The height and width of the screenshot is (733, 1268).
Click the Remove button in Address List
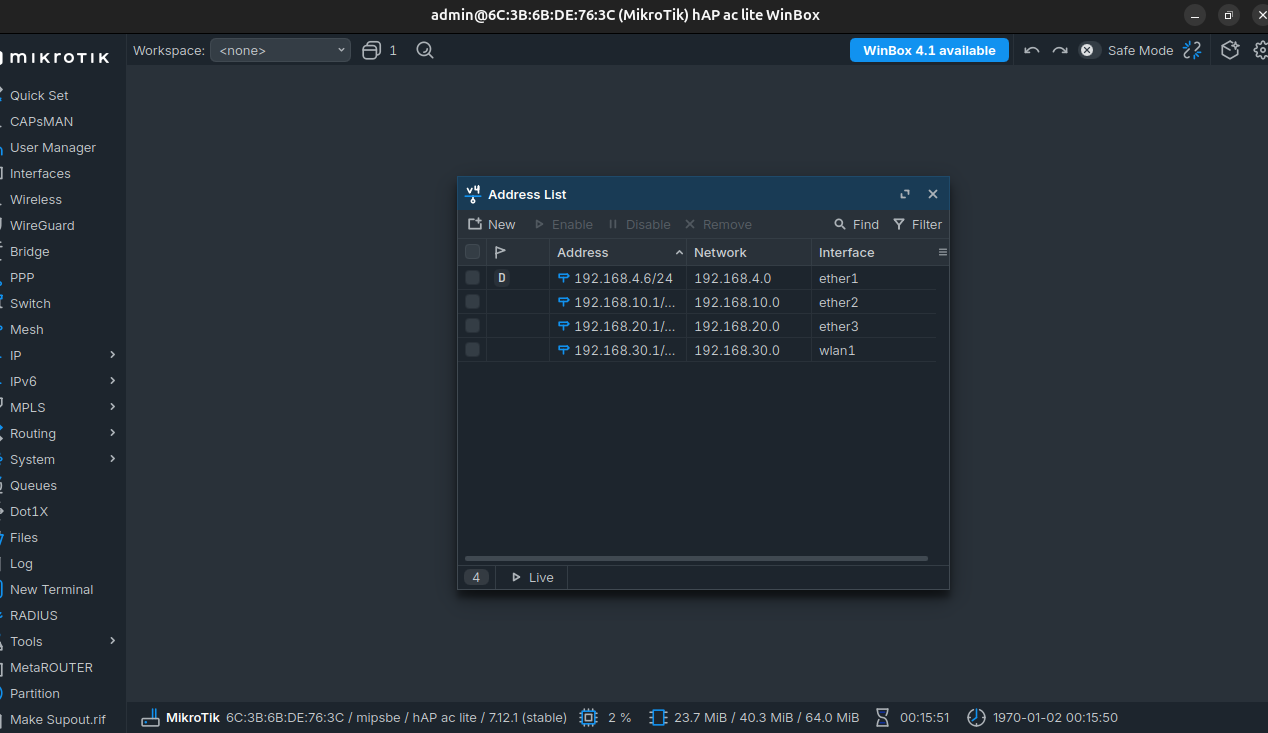718,224
